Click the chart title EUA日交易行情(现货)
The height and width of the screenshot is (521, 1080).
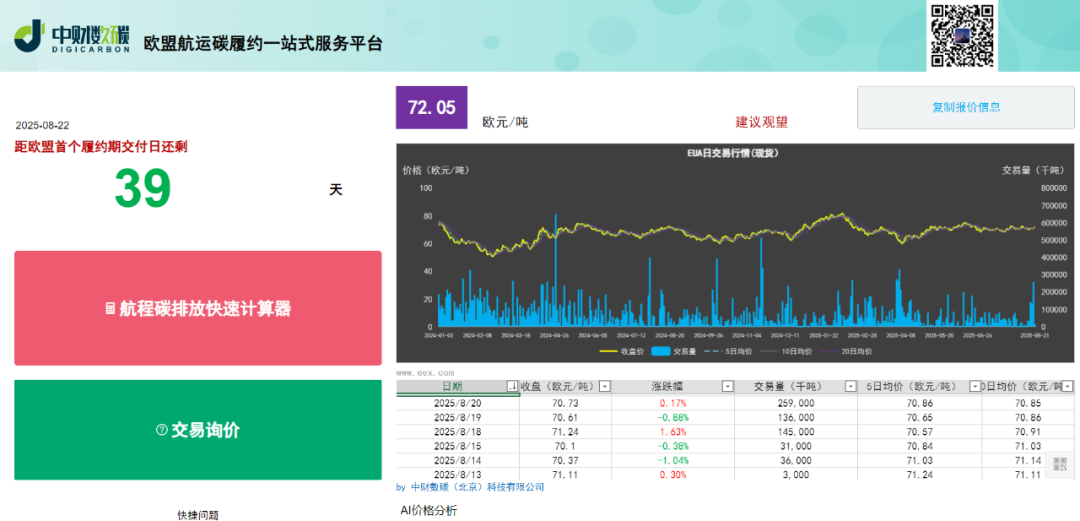pos(732,153)
